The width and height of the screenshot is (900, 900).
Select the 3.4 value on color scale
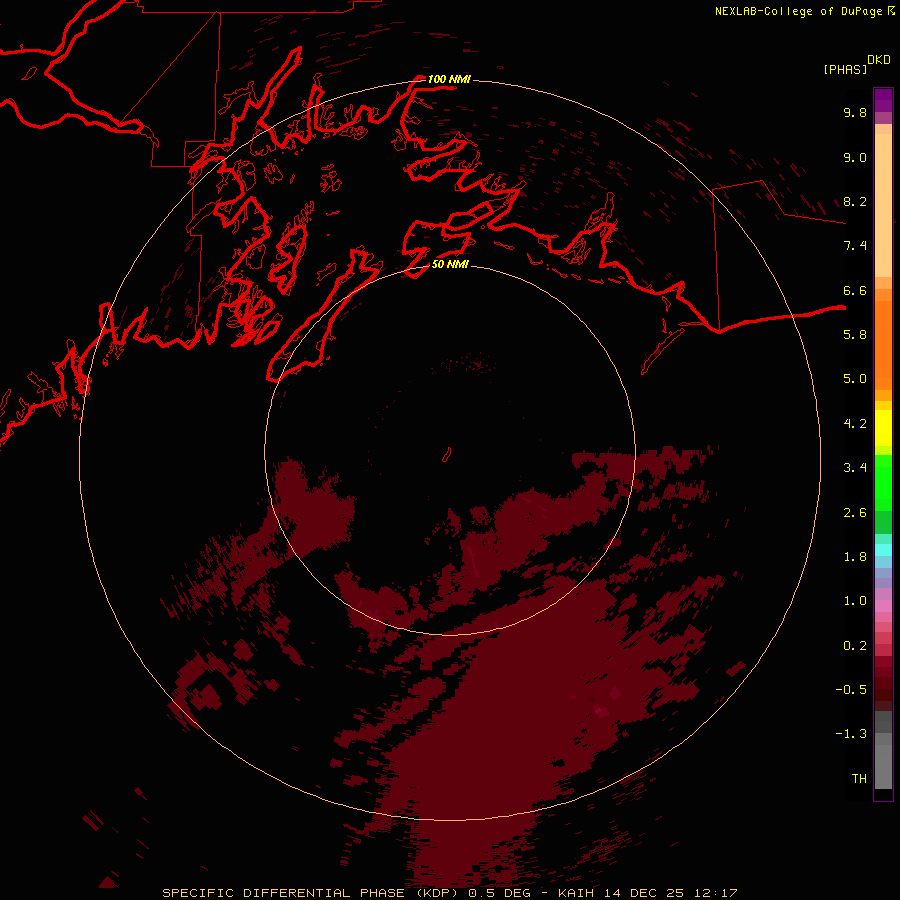855,468
